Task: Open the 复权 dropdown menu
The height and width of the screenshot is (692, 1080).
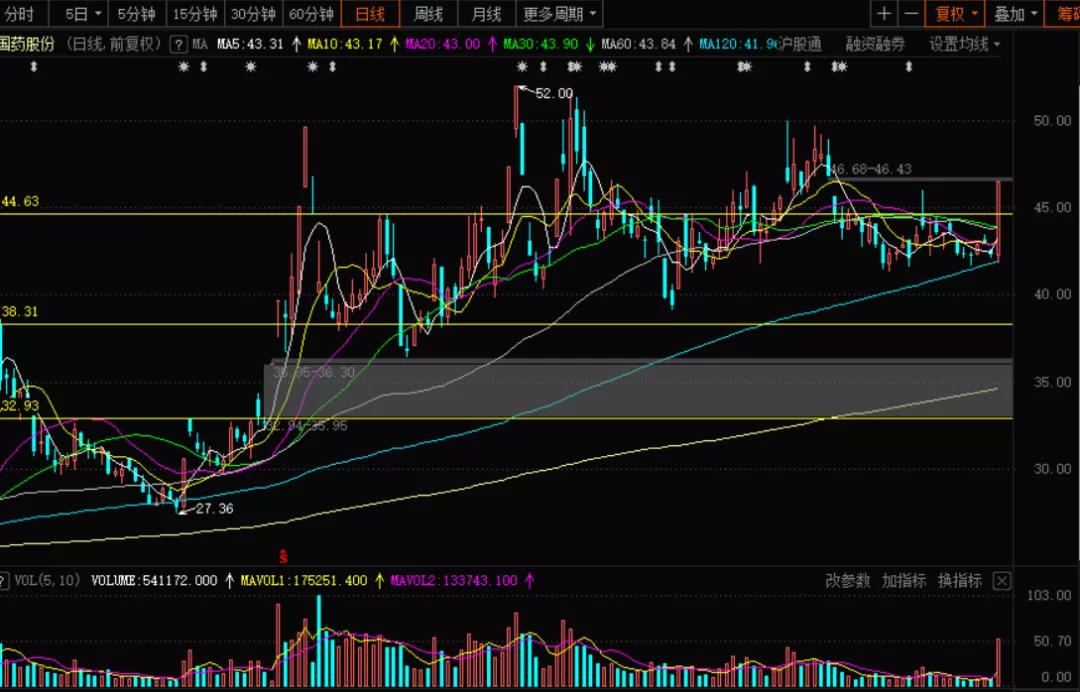Action: (956, 14)
